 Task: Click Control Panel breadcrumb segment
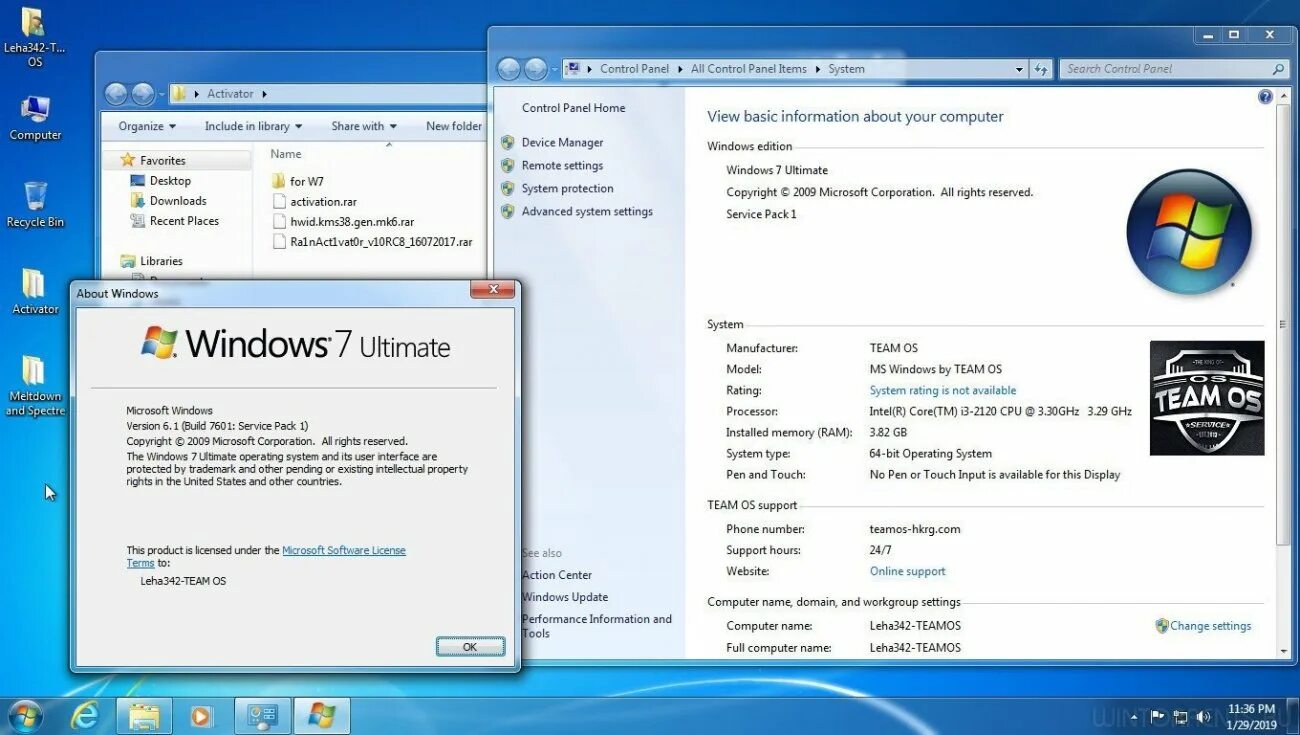coord(635,69)
